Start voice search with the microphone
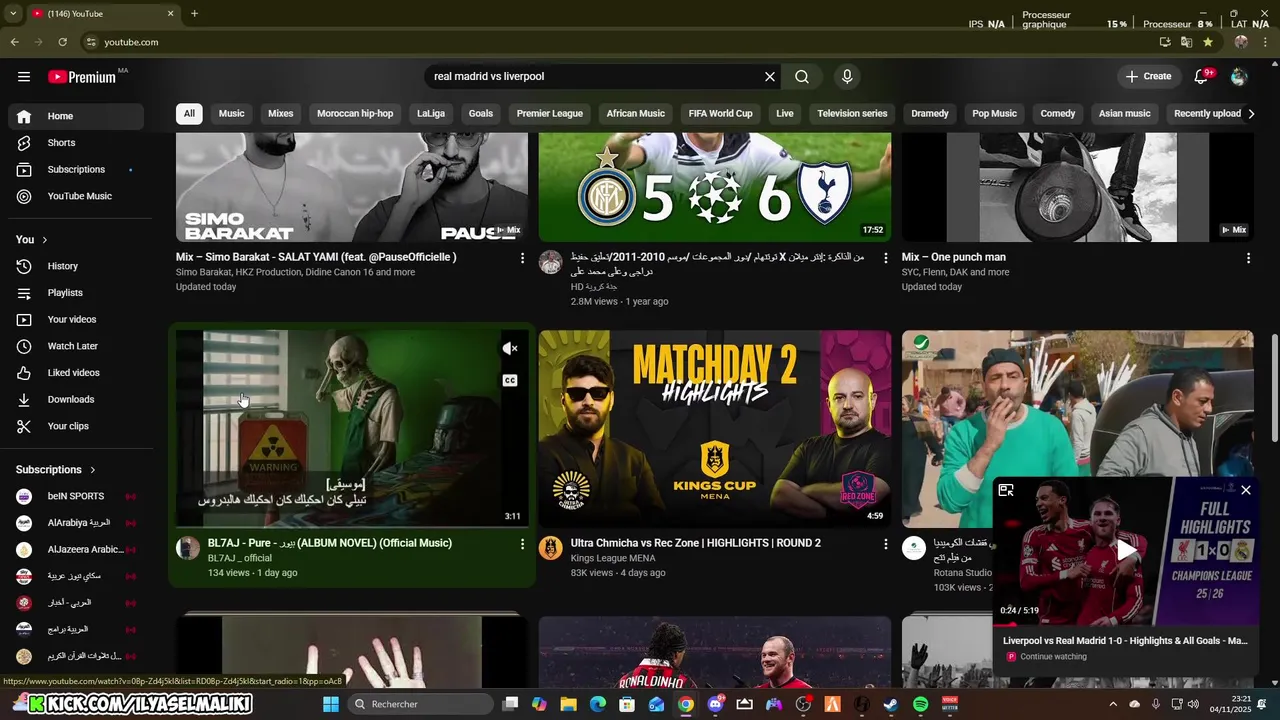Screen dimensions: 1280x720 pyautogui.click(x=847, y=77)
